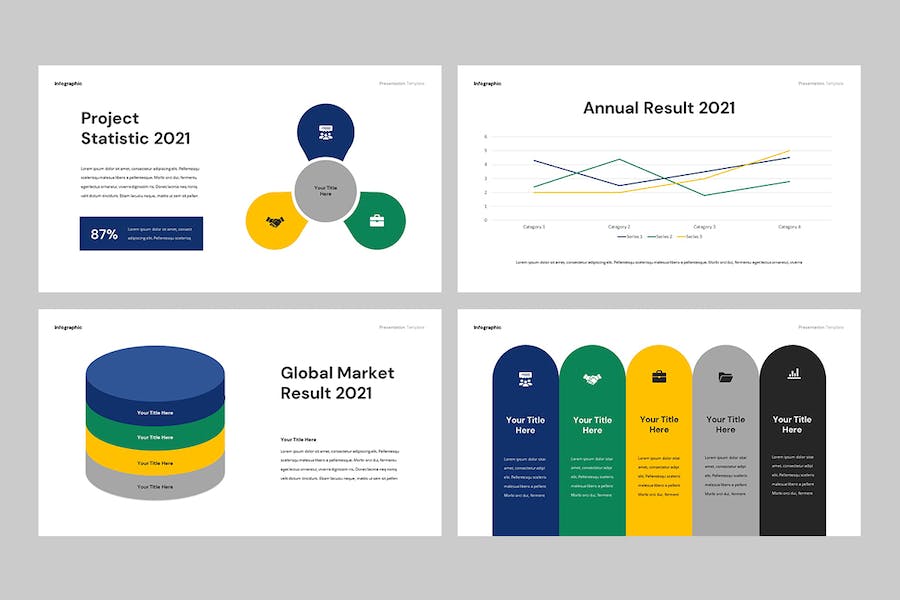Click the Series 3 legend entry

coord(689,237)
